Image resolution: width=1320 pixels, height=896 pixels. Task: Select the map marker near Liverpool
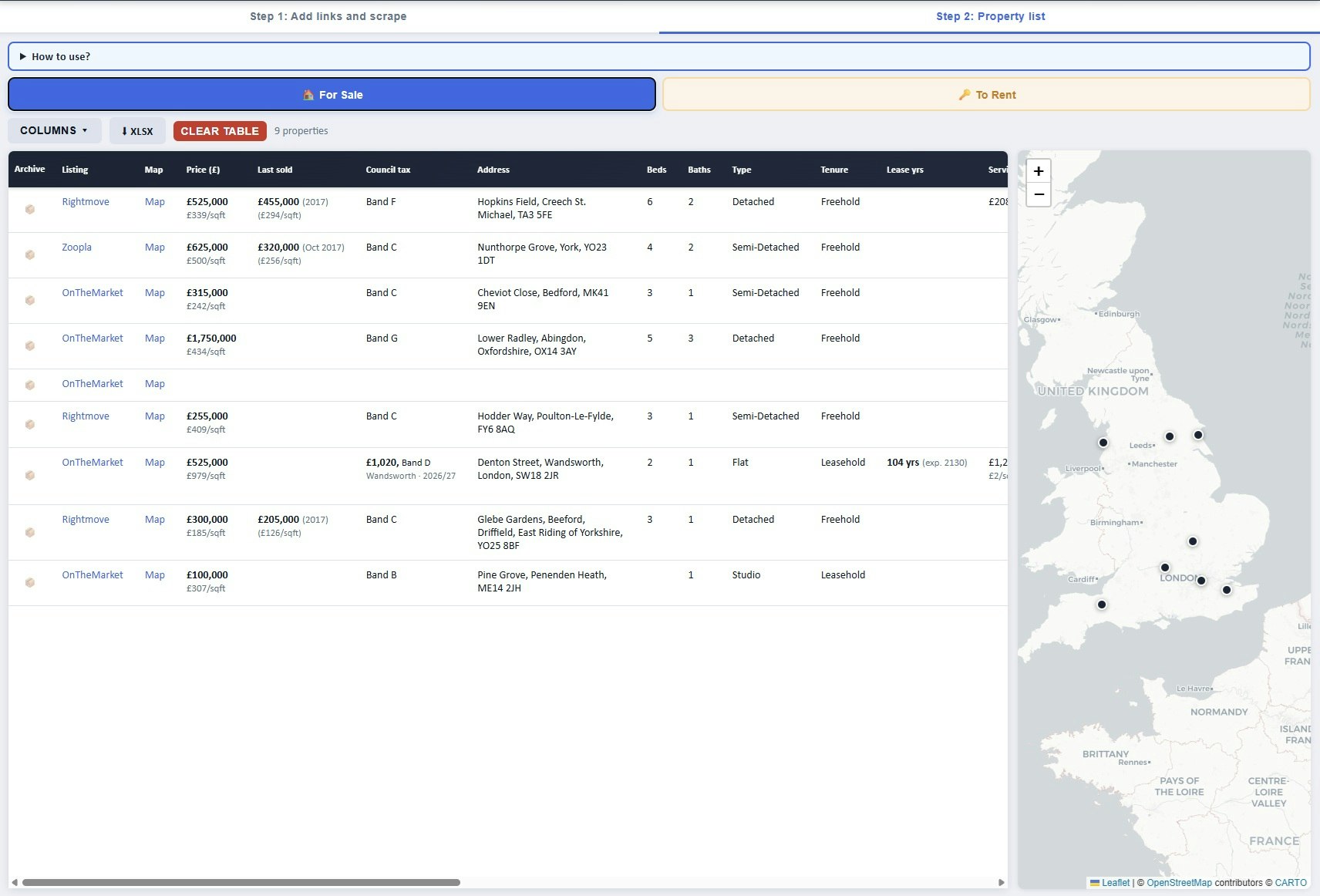1103,443
